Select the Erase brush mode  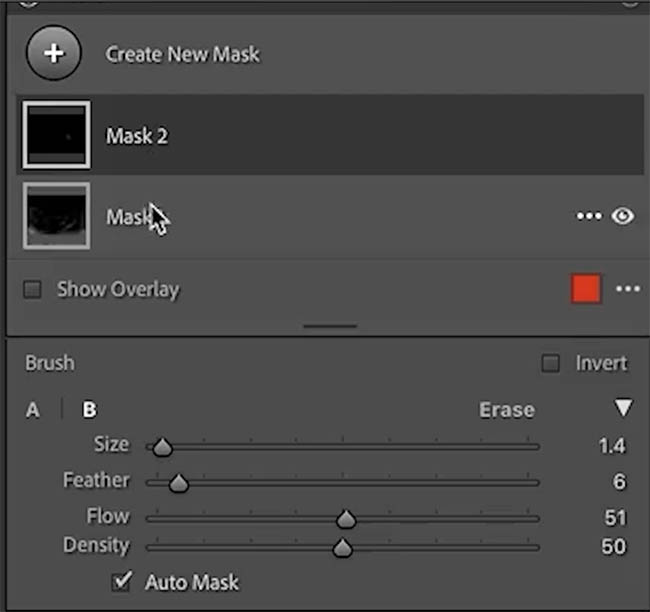coord(507,410)
